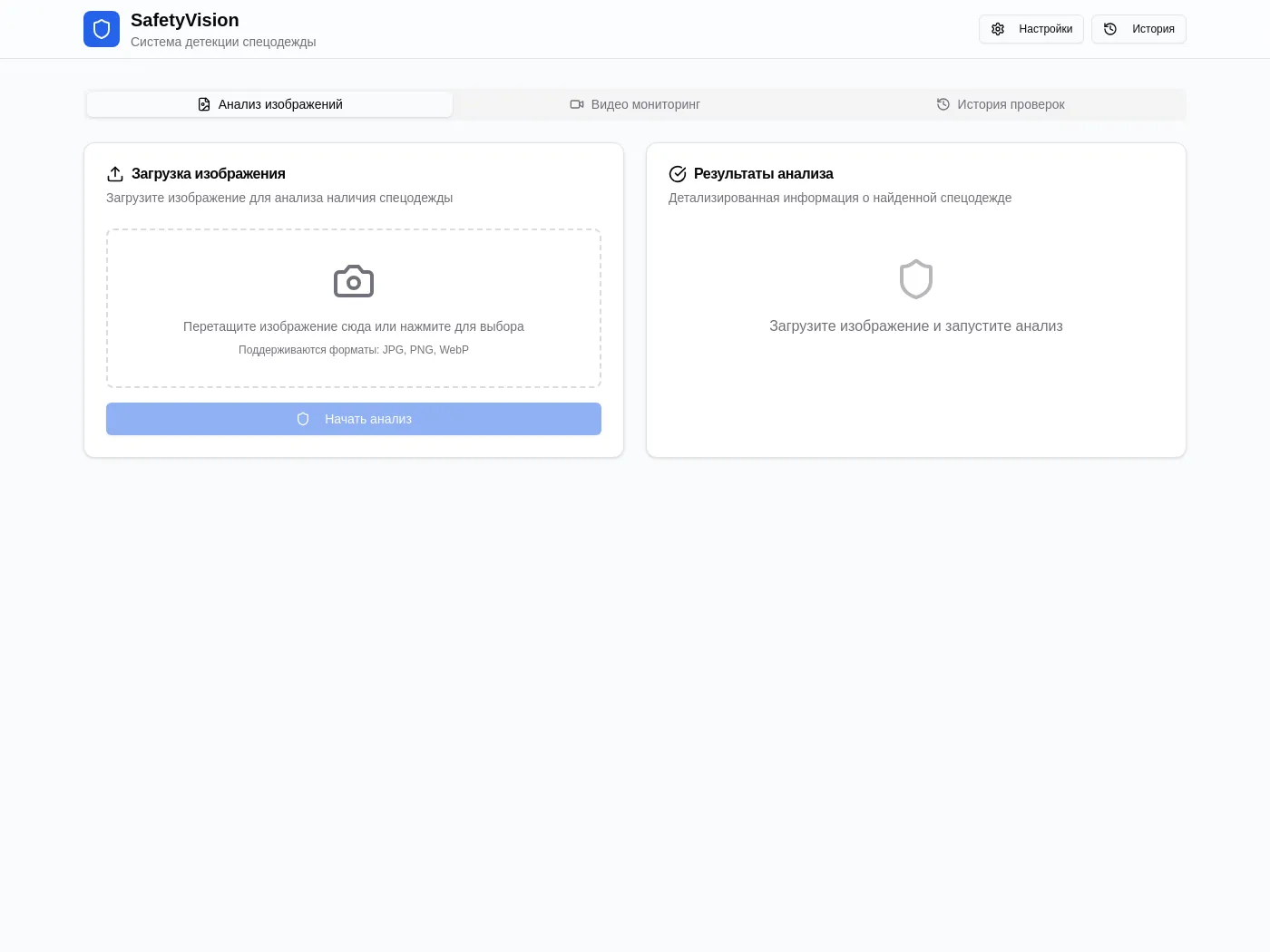Open Настройки from the header
Viewport: 1270px width, 952px height.
click(1031, 29)
